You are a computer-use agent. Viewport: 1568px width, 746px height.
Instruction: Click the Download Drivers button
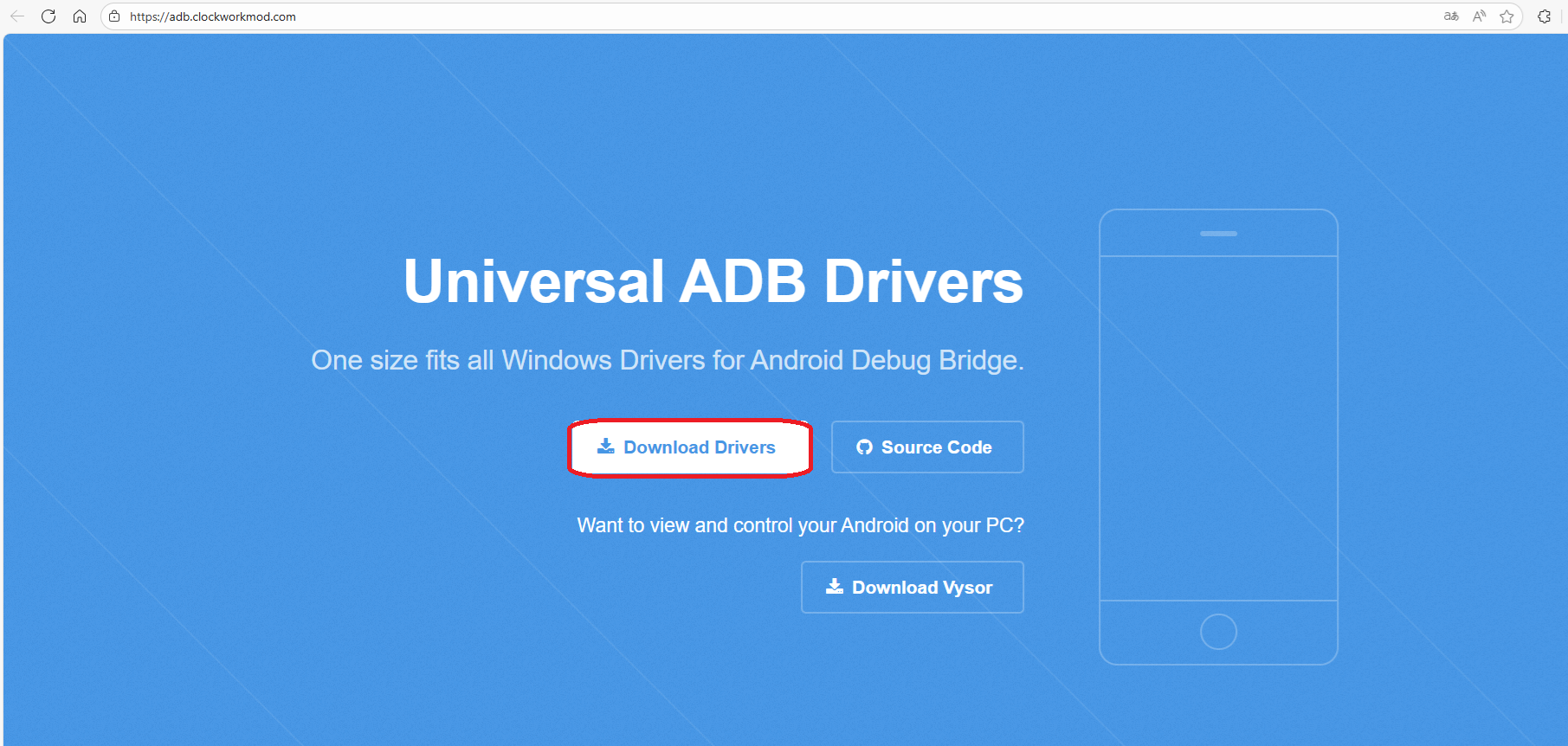coord(689,447)
